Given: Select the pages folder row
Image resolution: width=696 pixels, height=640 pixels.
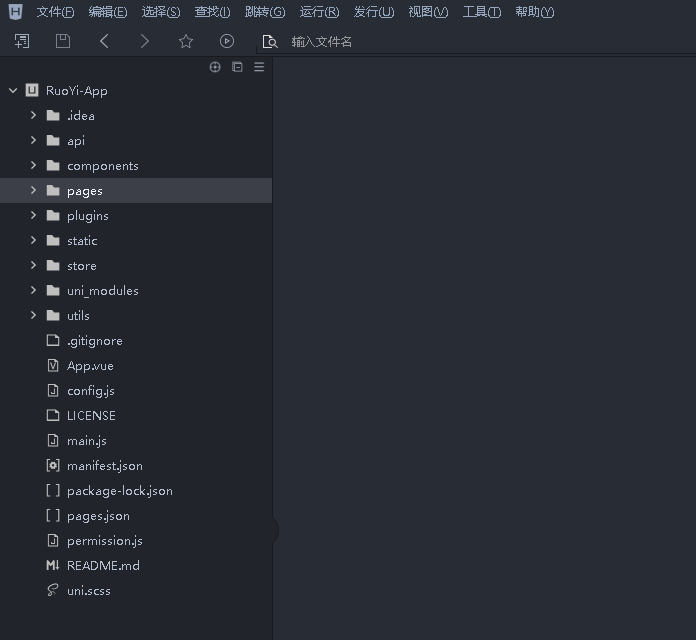Looking at the screenshot, I should (136, 190).
